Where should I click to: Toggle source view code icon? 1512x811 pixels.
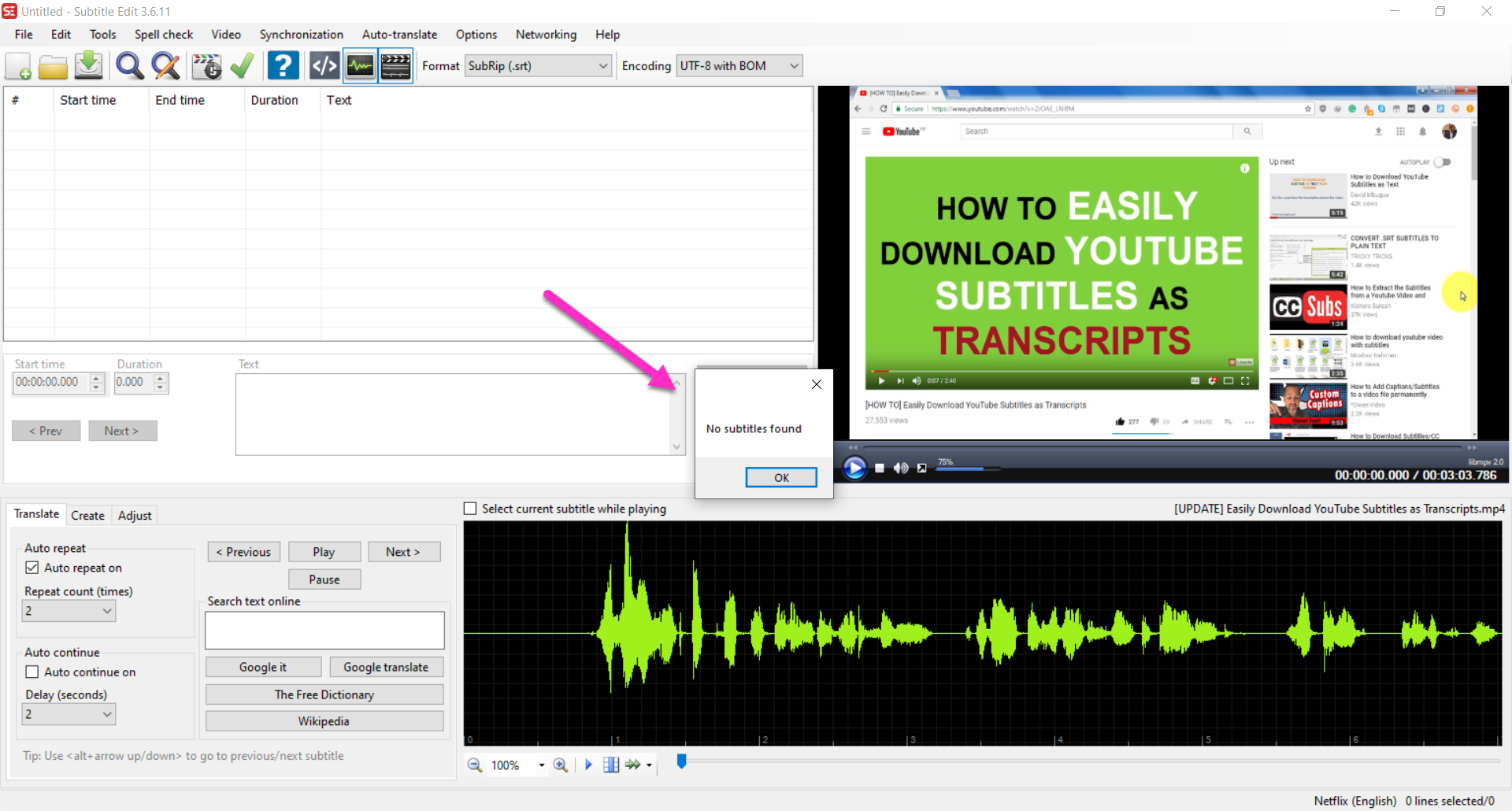point(324,66)
